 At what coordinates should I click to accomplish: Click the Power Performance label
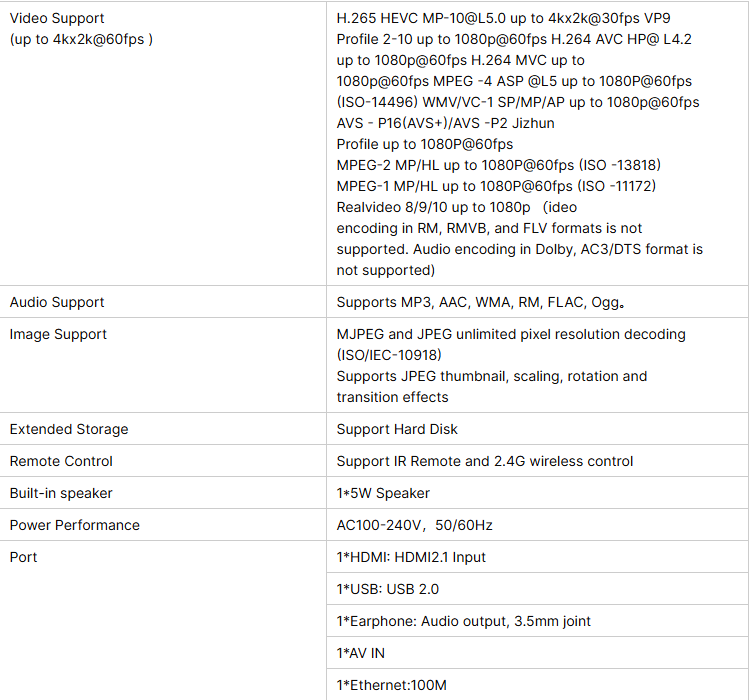[x=75, y=525]
